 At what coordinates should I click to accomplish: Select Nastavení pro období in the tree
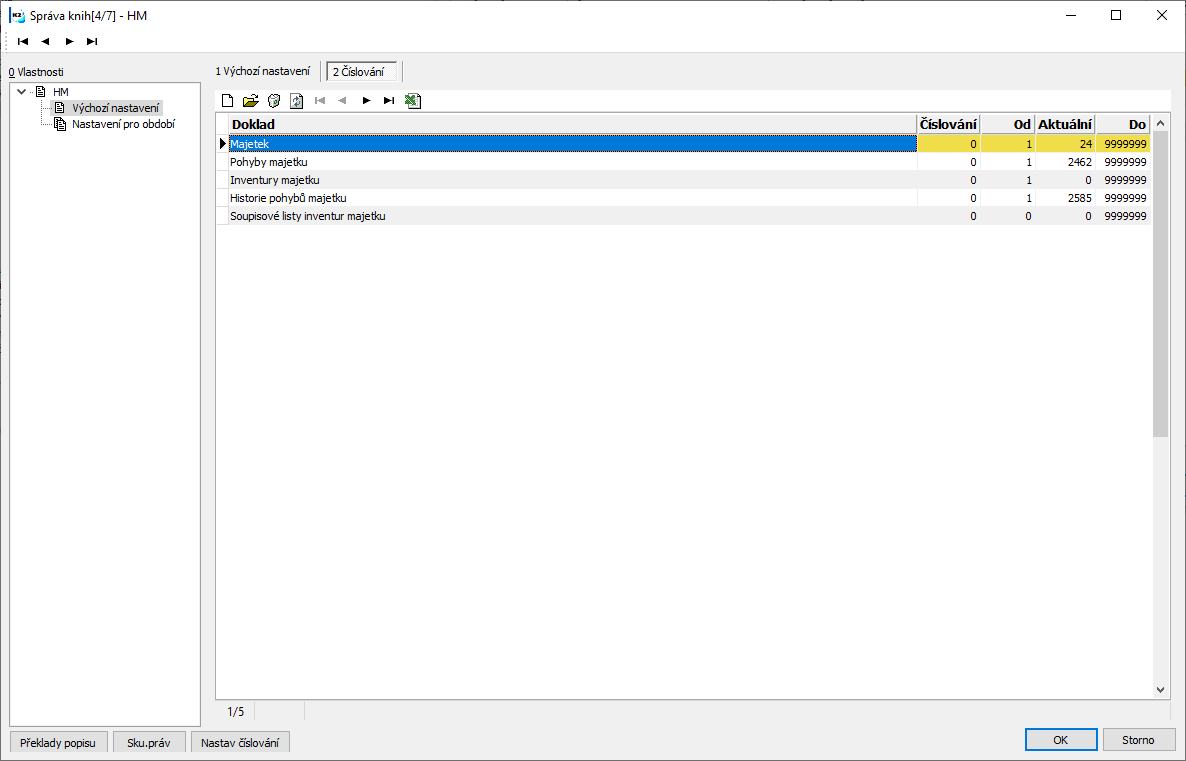[x=123, y=124]
